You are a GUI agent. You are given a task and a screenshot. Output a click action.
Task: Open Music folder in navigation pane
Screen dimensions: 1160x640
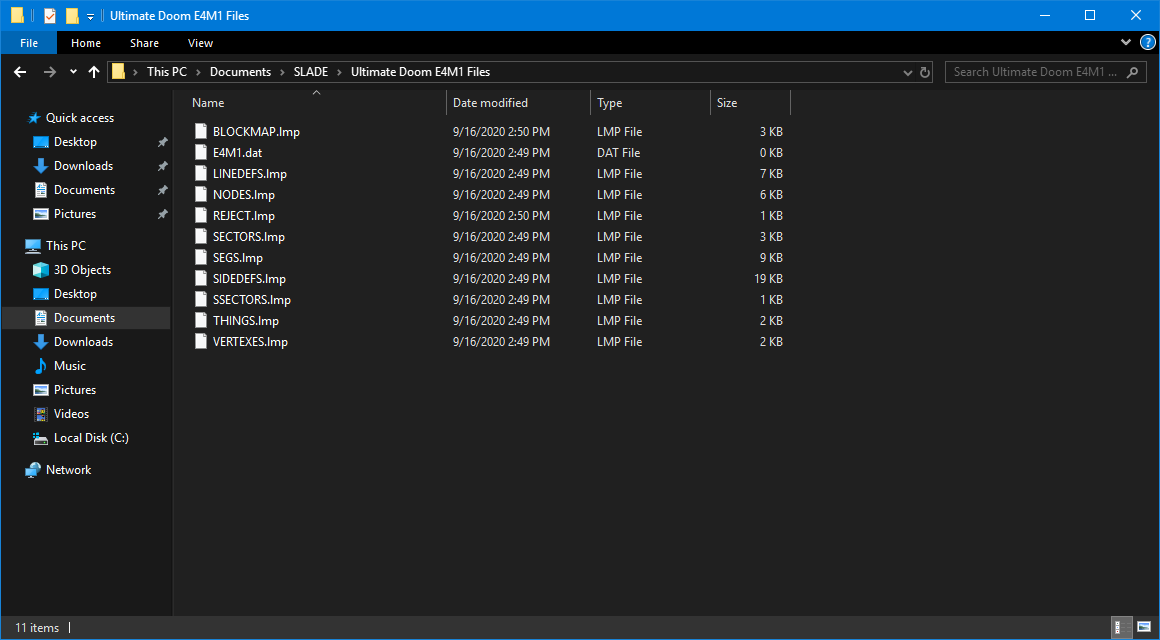pyautogui.click(x=69, y=366)
